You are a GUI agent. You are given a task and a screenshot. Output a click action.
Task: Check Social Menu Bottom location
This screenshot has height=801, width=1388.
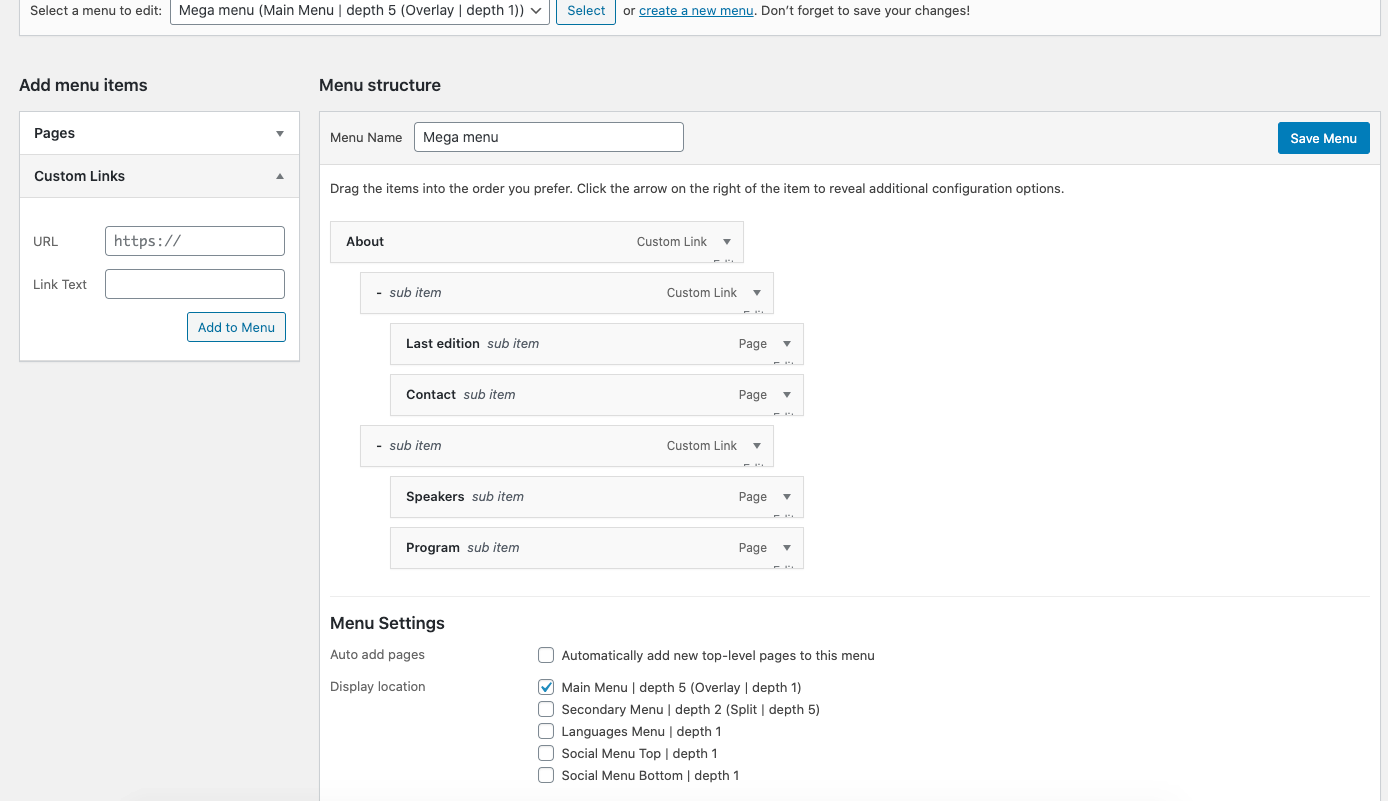(x=546, y=775)
